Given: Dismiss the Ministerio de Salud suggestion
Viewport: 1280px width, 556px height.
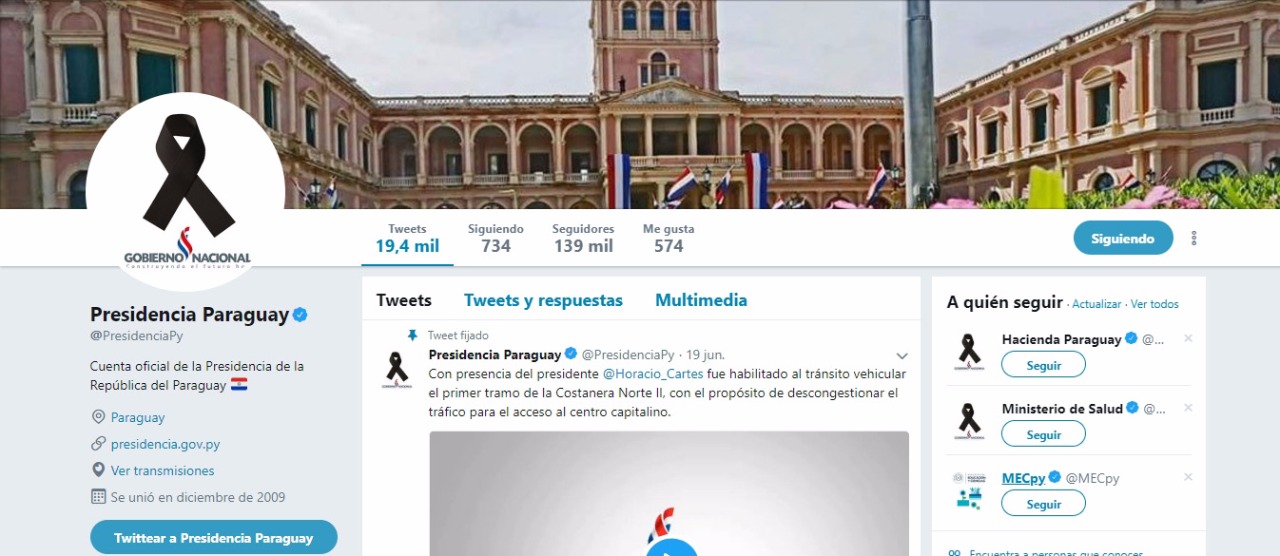Looking at the screenshot, I should [1188, 408].
